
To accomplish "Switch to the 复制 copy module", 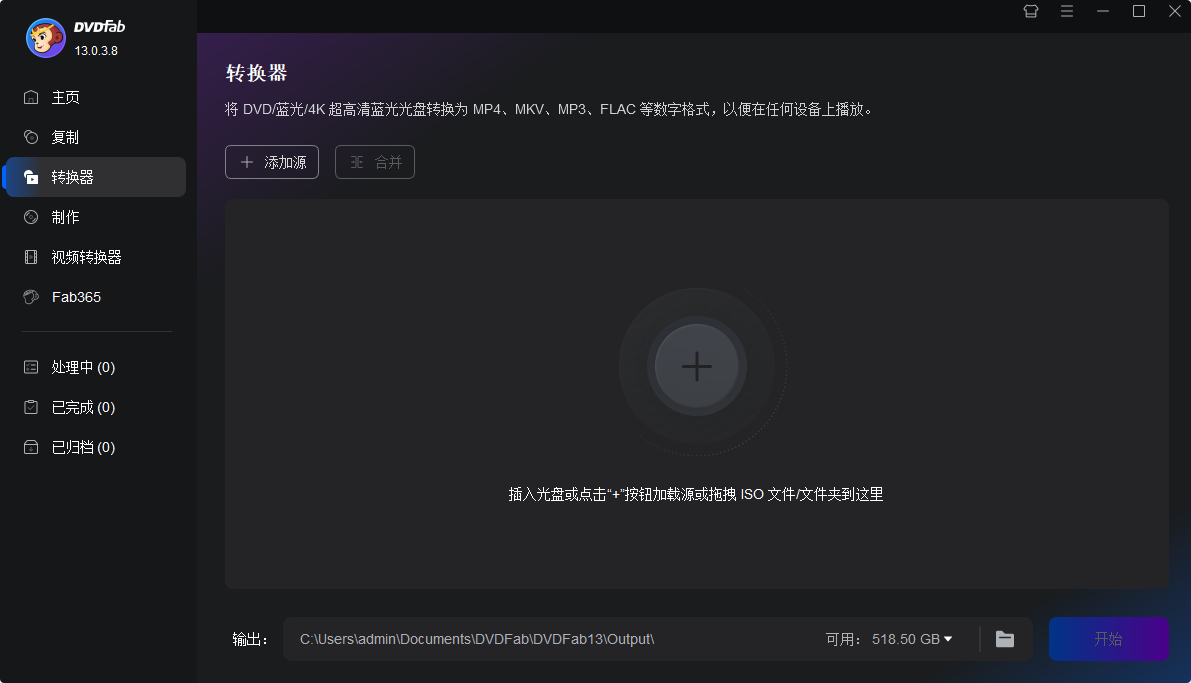I will [96, 138].
